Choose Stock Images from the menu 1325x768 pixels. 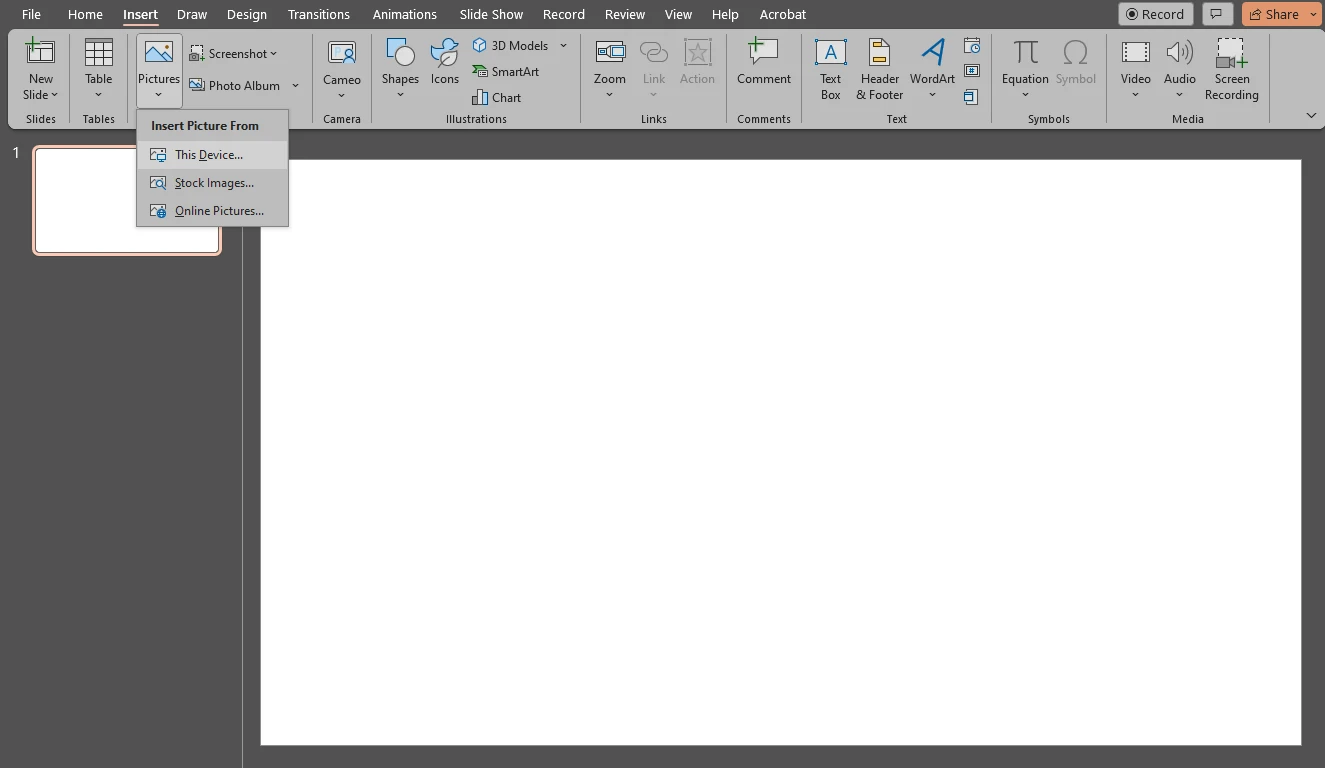[212, 182]
